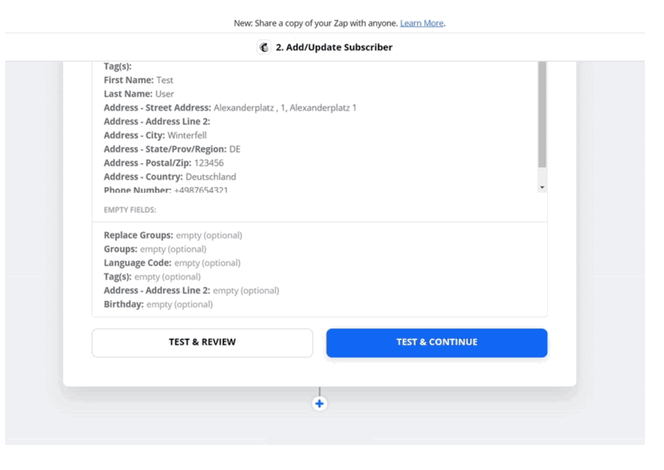664x470 pixels.
Task: Click the Address - State/Prov/Region: DE row
Action: pyautogui.click(x=172, y=149)
